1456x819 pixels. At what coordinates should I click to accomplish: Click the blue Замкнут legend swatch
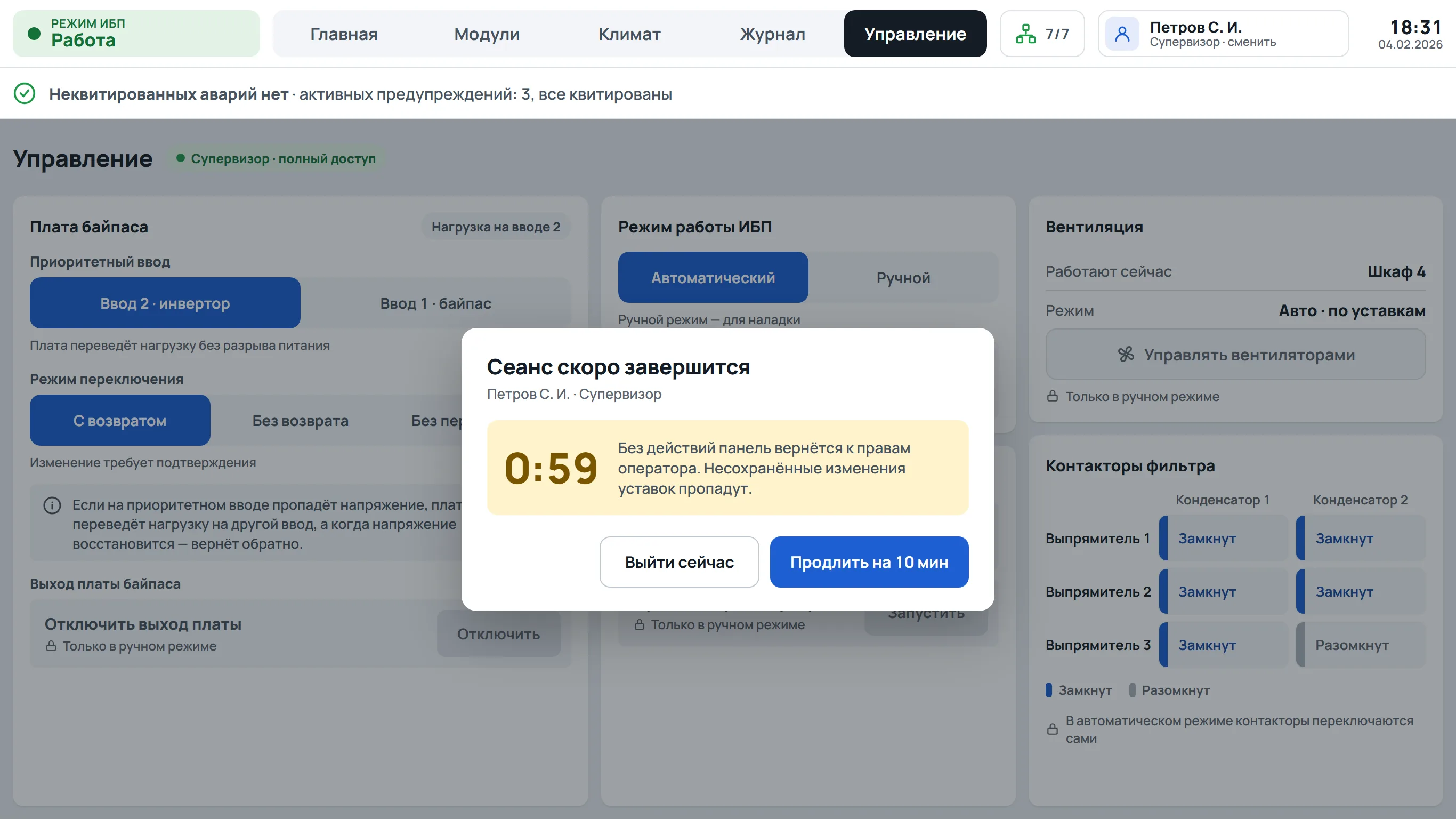(1048, 690)
